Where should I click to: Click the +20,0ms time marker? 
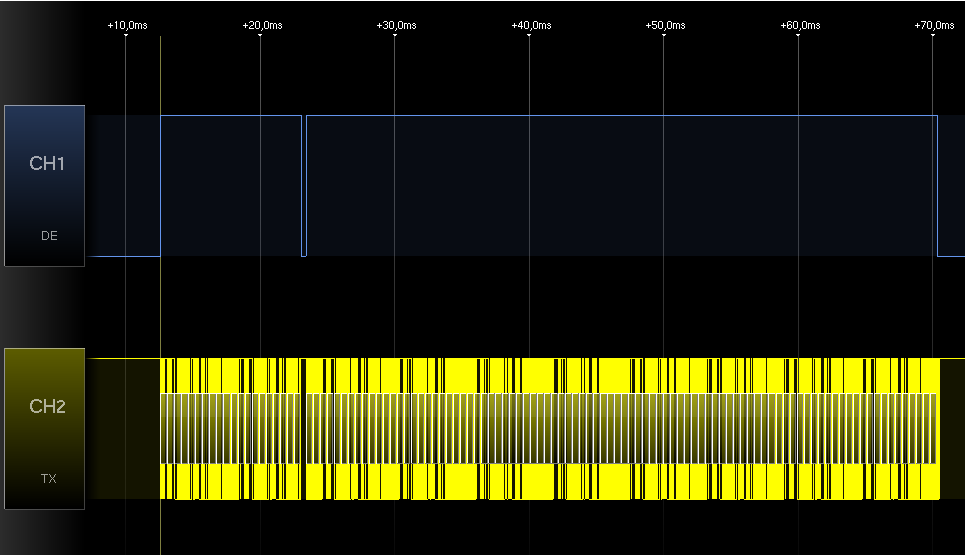[x=262, y=25]
